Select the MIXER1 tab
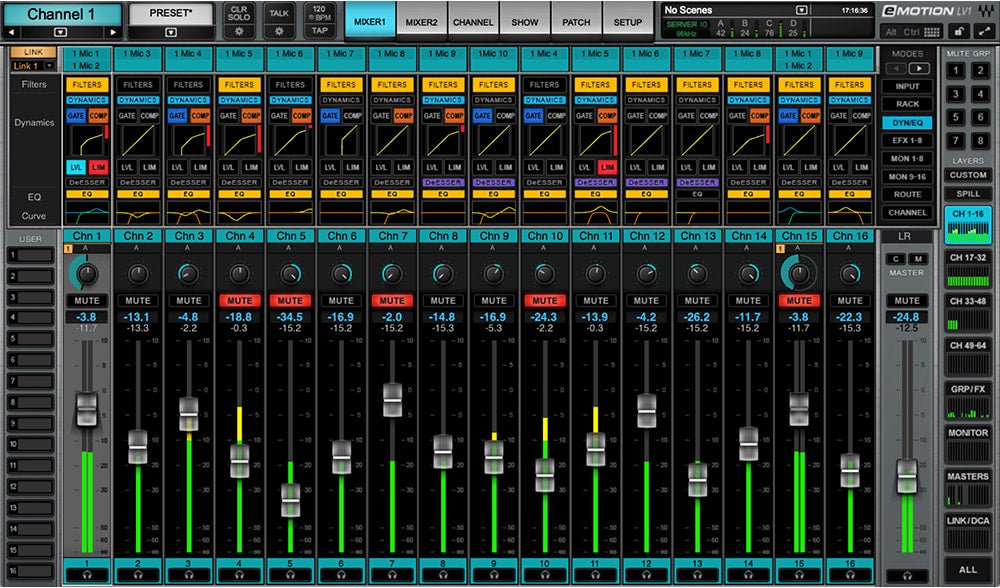This screenshot has width=1000, height=588. [x=370, y=22]
